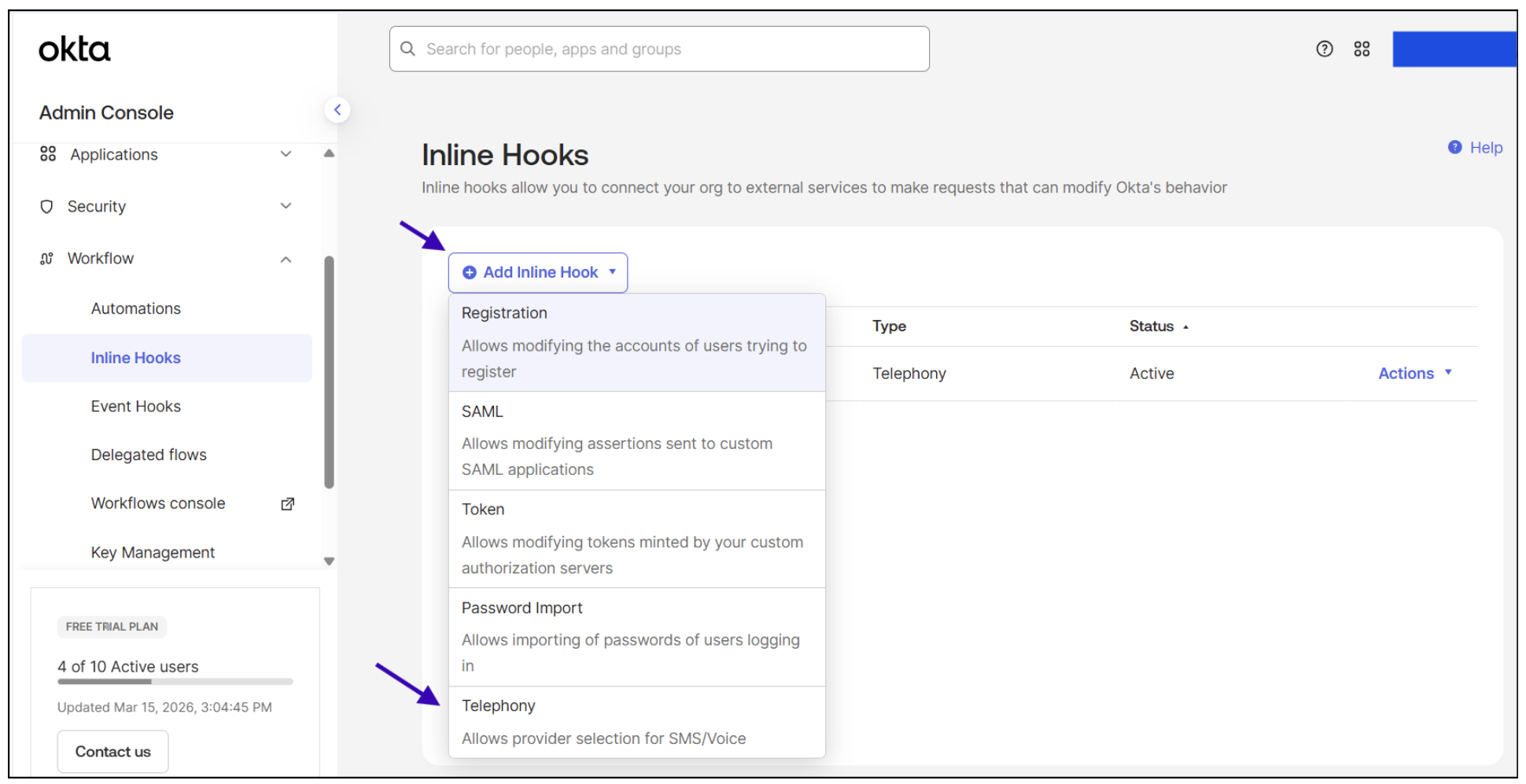The height and width of the screenshot is (784, 1526).
Task: Select Password Import hook type
Action: [x=637, y=637]
